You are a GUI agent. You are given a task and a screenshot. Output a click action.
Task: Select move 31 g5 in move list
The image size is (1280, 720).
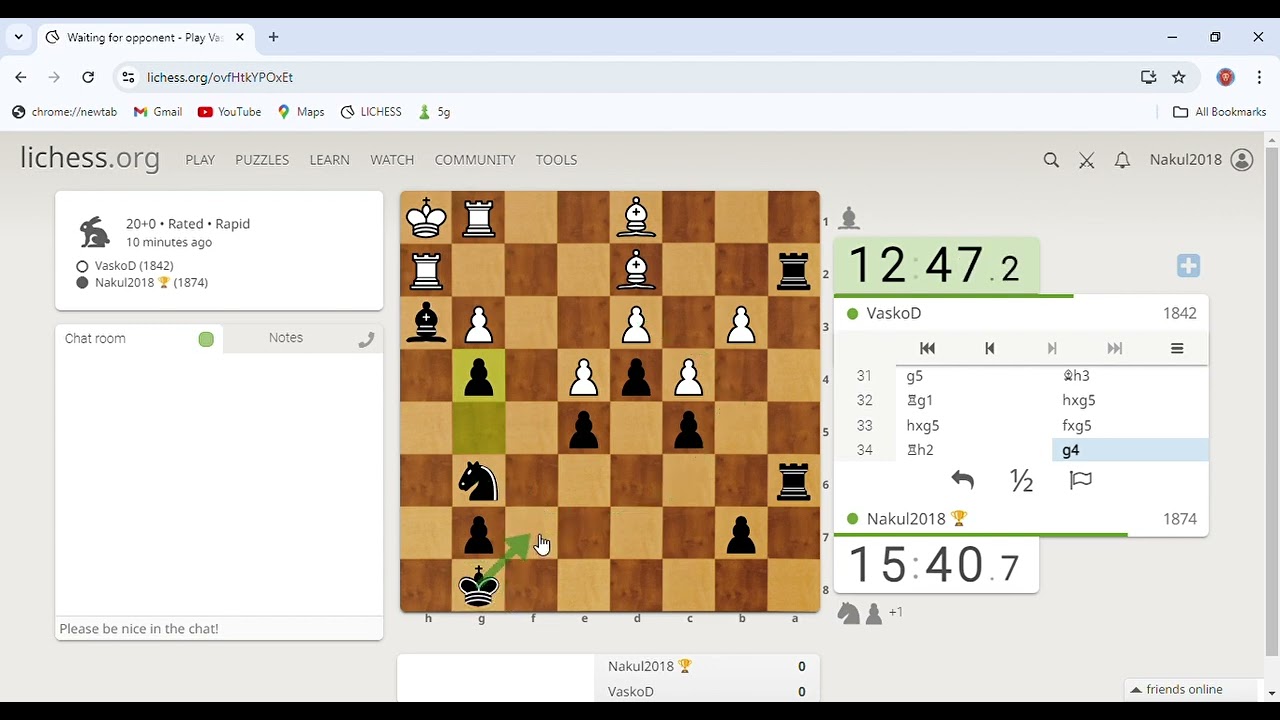click(x=974, y=375)
